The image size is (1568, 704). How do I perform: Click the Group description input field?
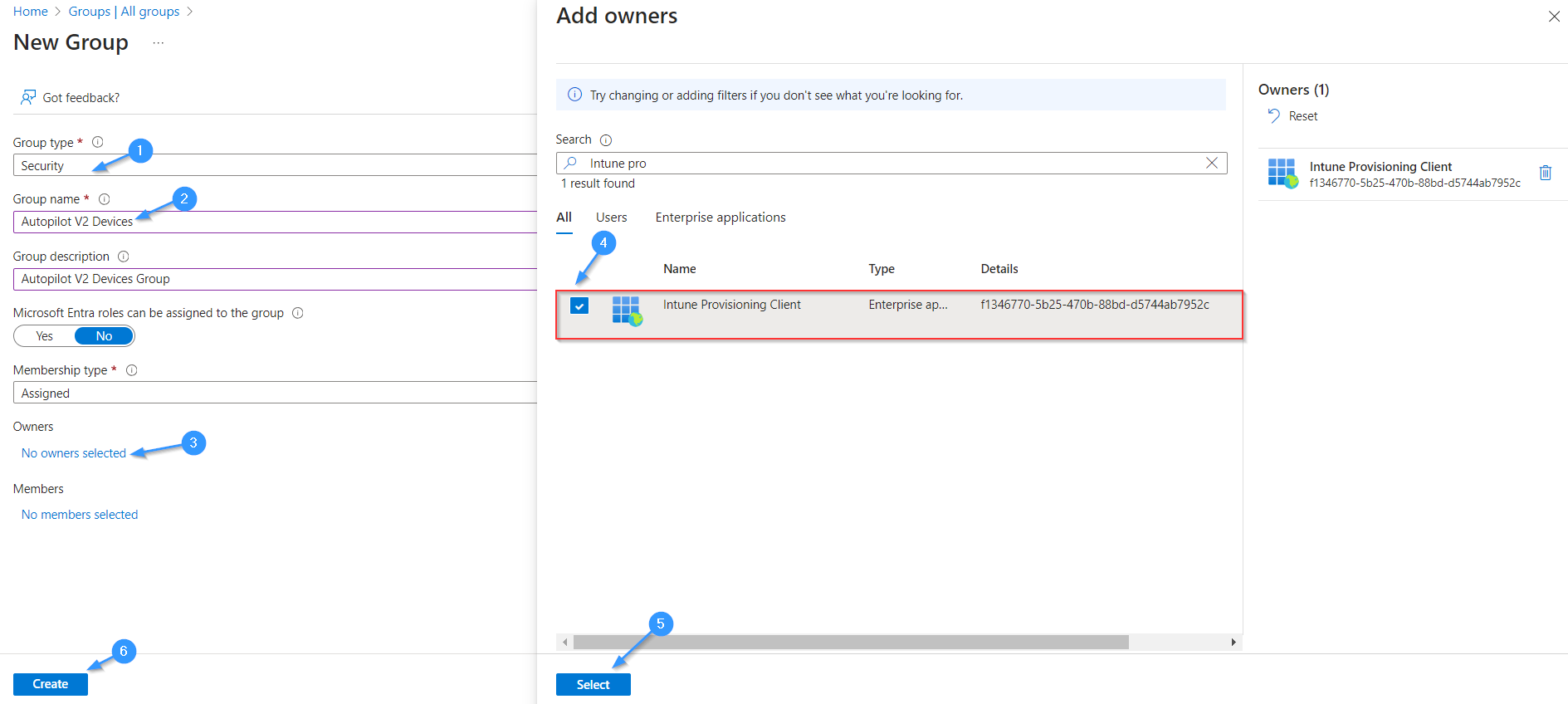click(x=275, y=279)
